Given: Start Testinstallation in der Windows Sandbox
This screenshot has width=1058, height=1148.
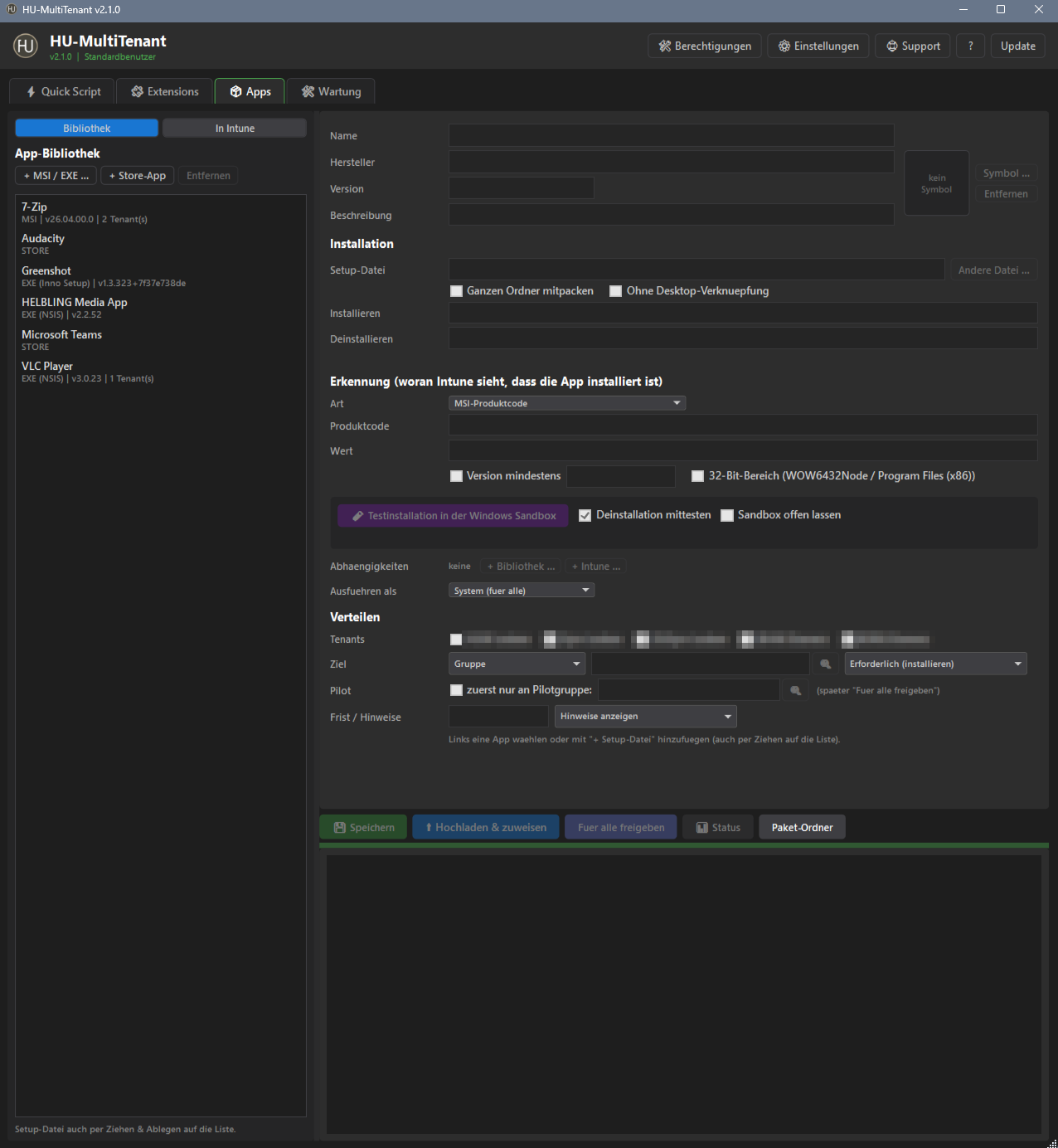Looking at the screenshot, I should tap(453, 516).
